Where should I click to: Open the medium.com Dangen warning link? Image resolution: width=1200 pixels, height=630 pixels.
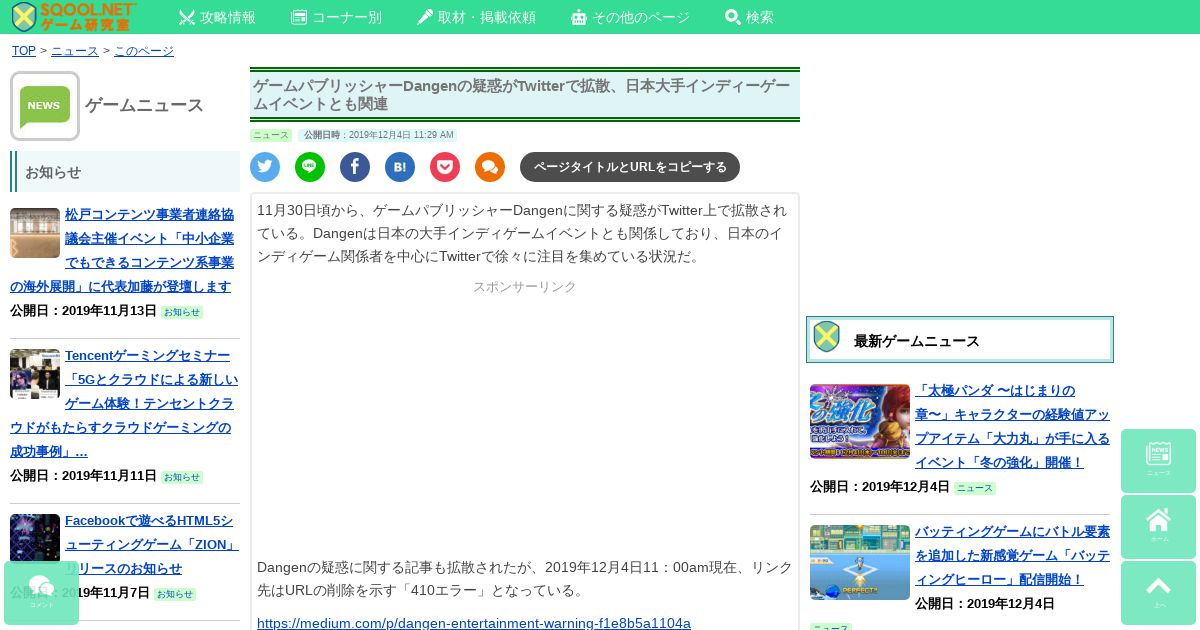(x=474, y=623)
